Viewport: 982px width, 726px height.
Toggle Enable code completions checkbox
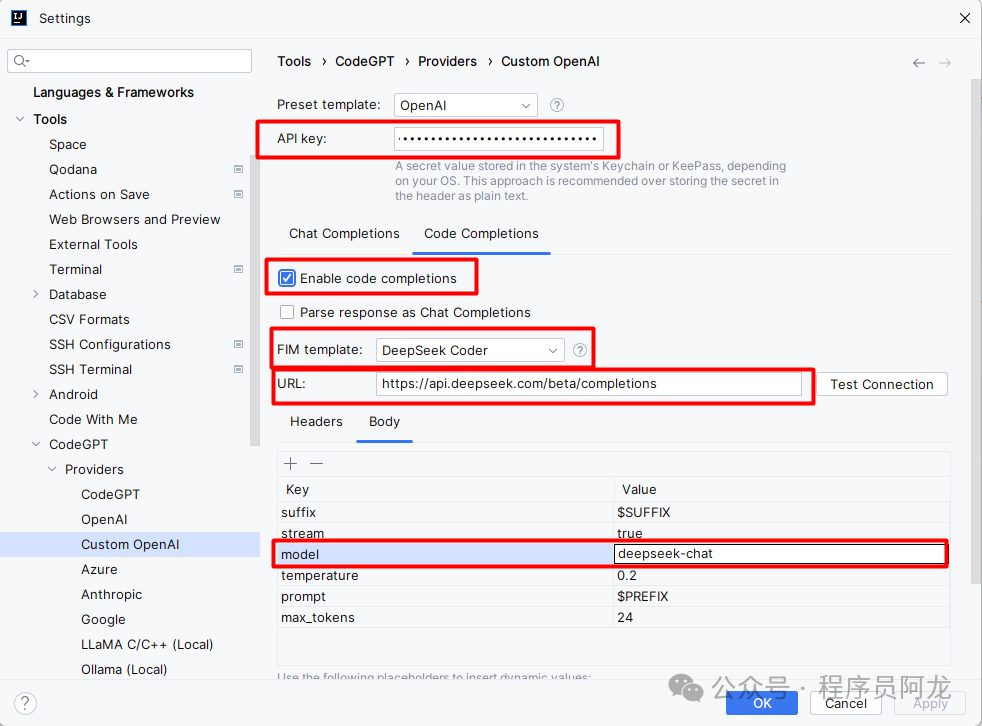287,278
